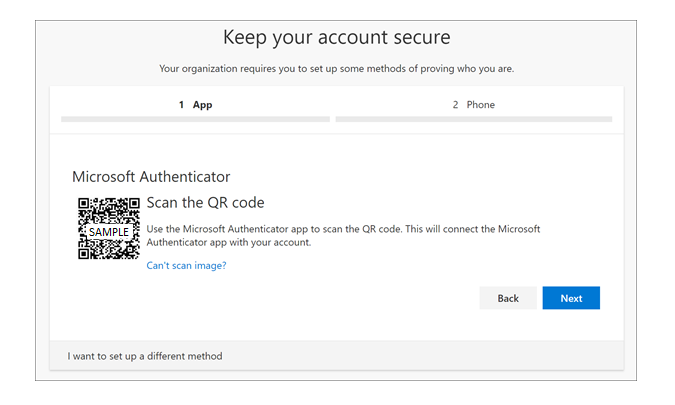Viewport: 675px width, 405px height.
Task: Click the top-right finder square of the QR code
Action: [134, 203]
